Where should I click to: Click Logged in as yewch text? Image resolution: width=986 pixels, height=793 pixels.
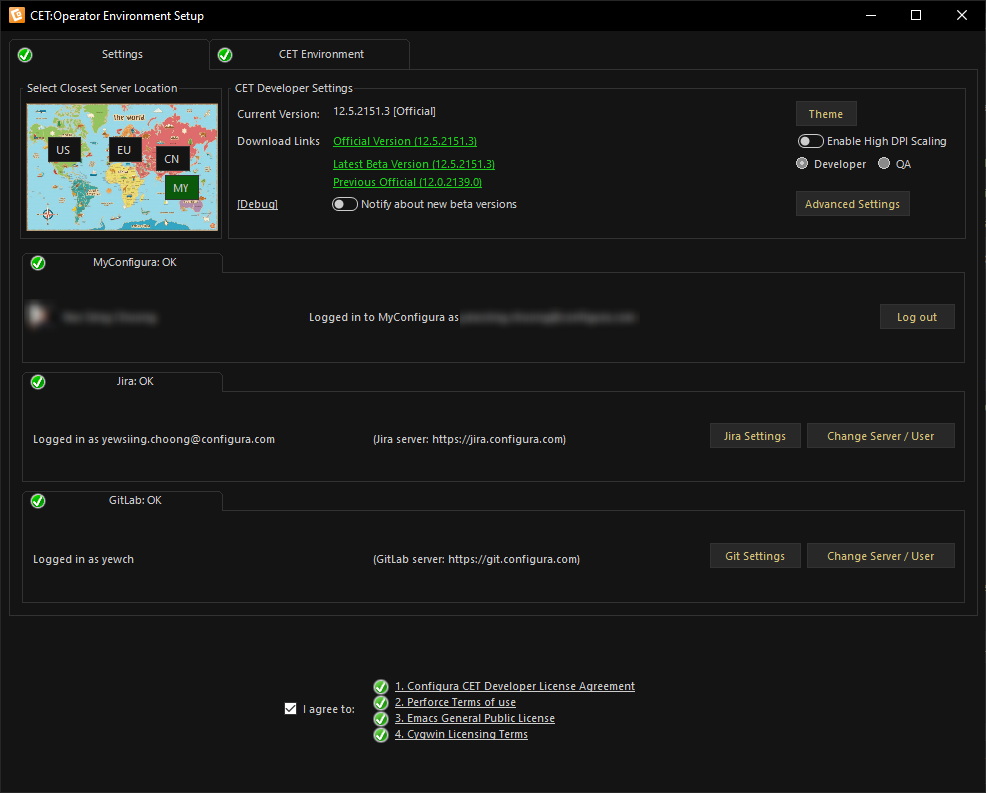[x=84, y=559]
